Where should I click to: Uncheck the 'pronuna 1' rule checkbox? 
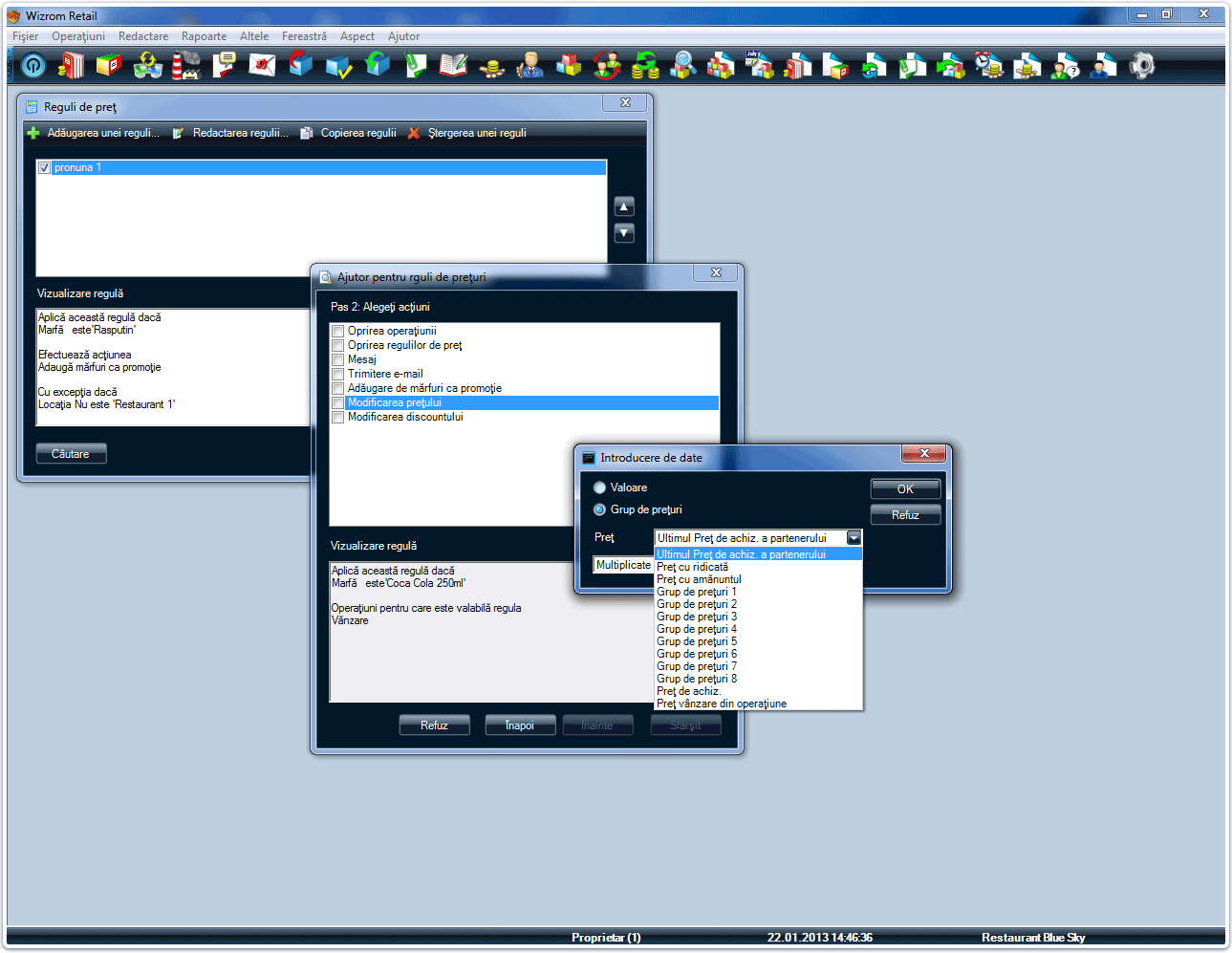click(x=44, y=168)
